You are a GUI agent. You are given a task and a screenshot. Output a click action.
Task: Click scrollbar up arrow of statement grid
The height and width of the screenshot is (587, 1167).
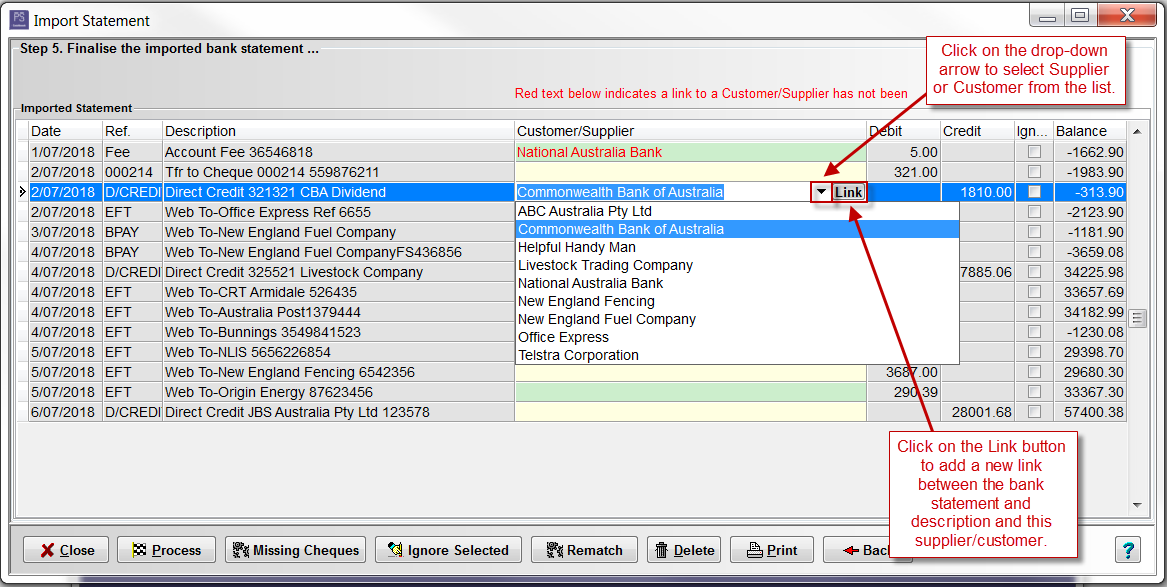[1137, 132]
